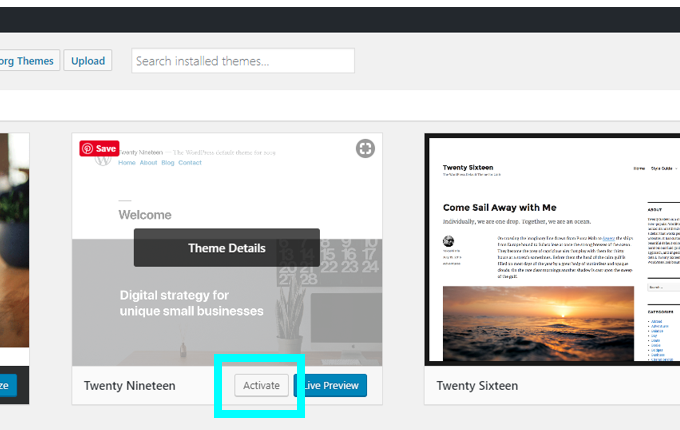This screenshot has width=680, height=430.
Task: Click the sunset image in the Twenty Sixteen preview
Action: click(538, 323)
